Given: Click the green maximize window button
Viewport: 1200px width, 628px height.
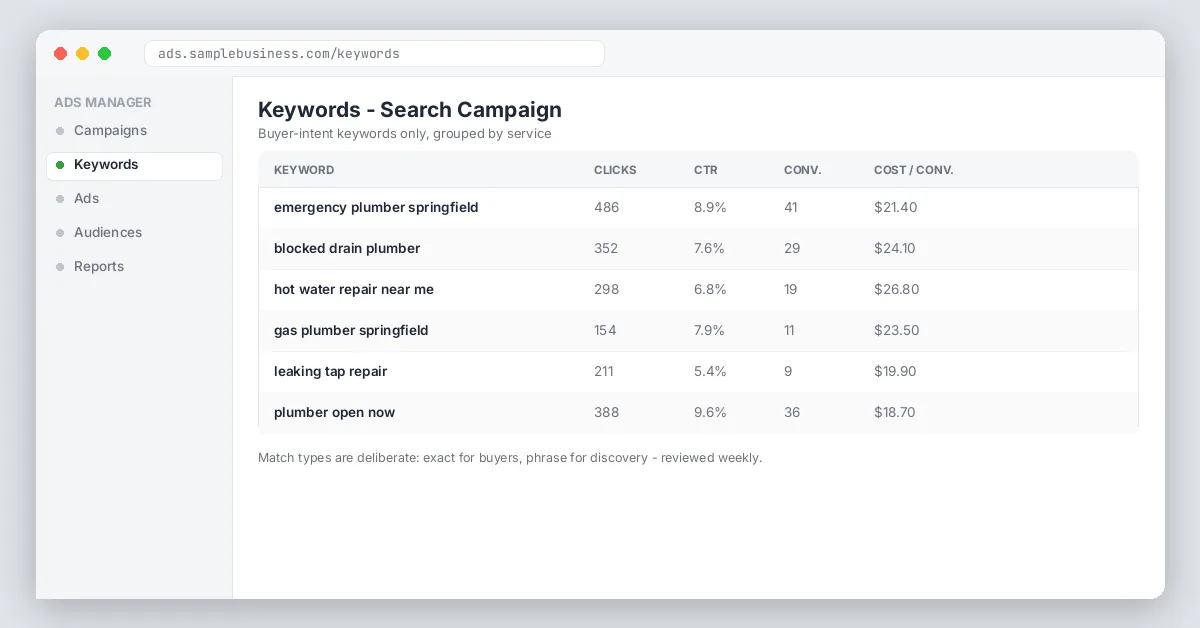Looking at the screenshot, I should (104, 54).
